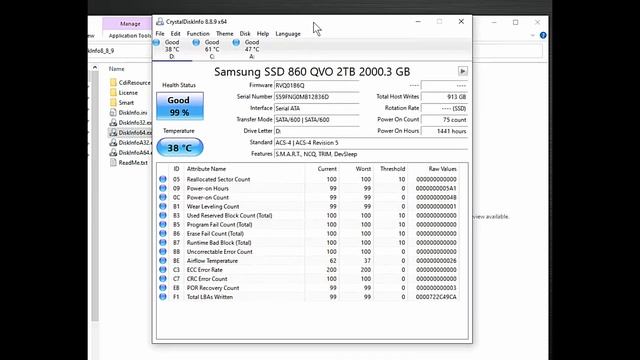Click the Manage ribbon tab in Explorer

(130, 24)
